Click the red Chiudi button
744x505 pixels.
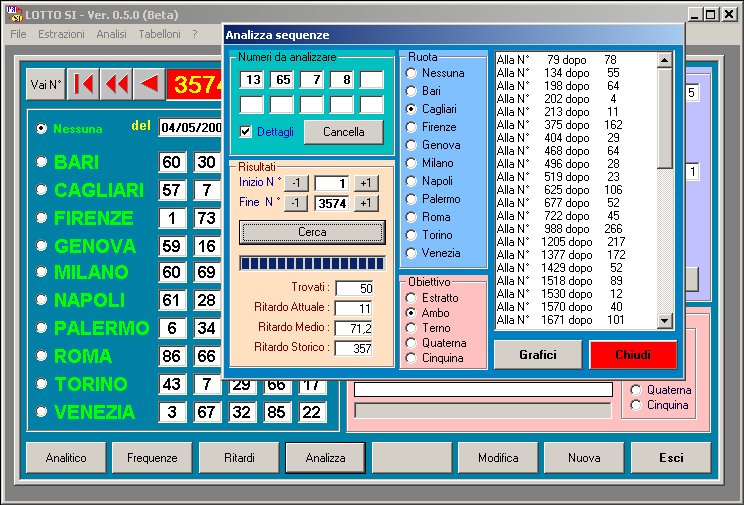point(632,354)
